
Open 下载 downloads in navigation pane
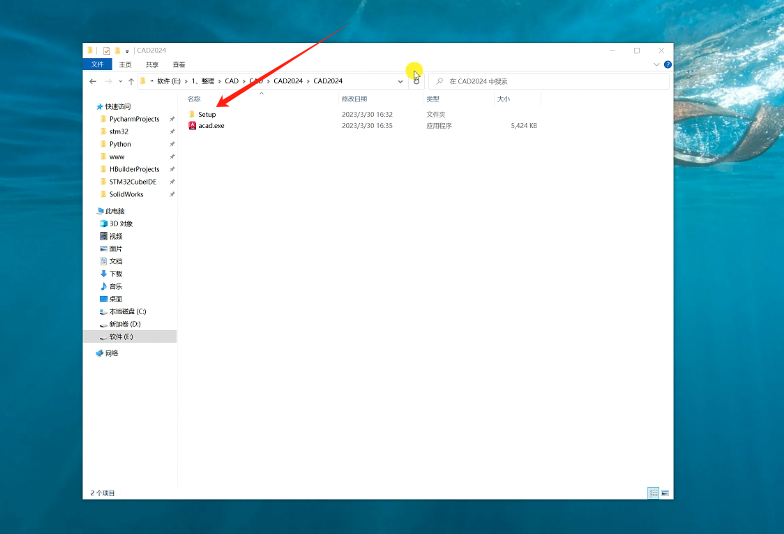click(116, 274)
